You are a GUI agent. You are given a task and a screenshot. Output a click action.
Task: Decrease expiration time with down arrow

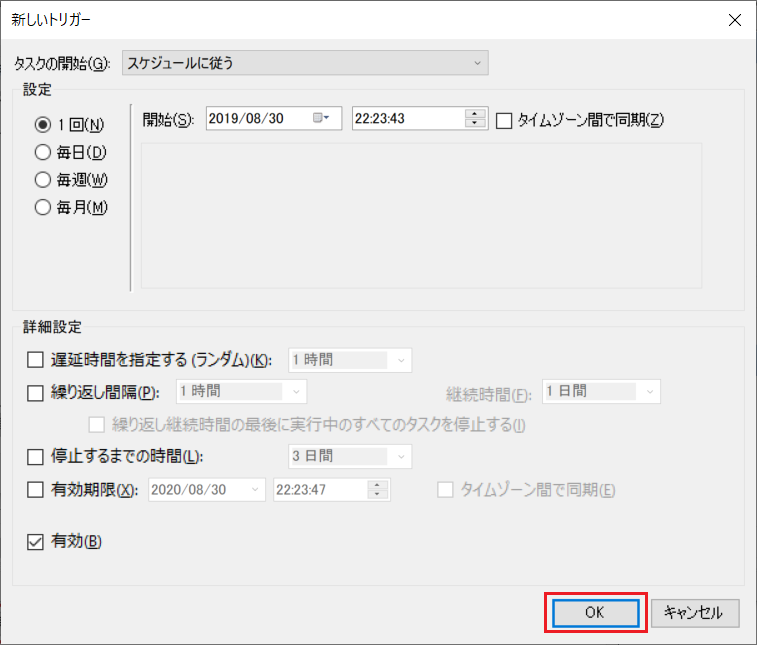coord(378,494)
